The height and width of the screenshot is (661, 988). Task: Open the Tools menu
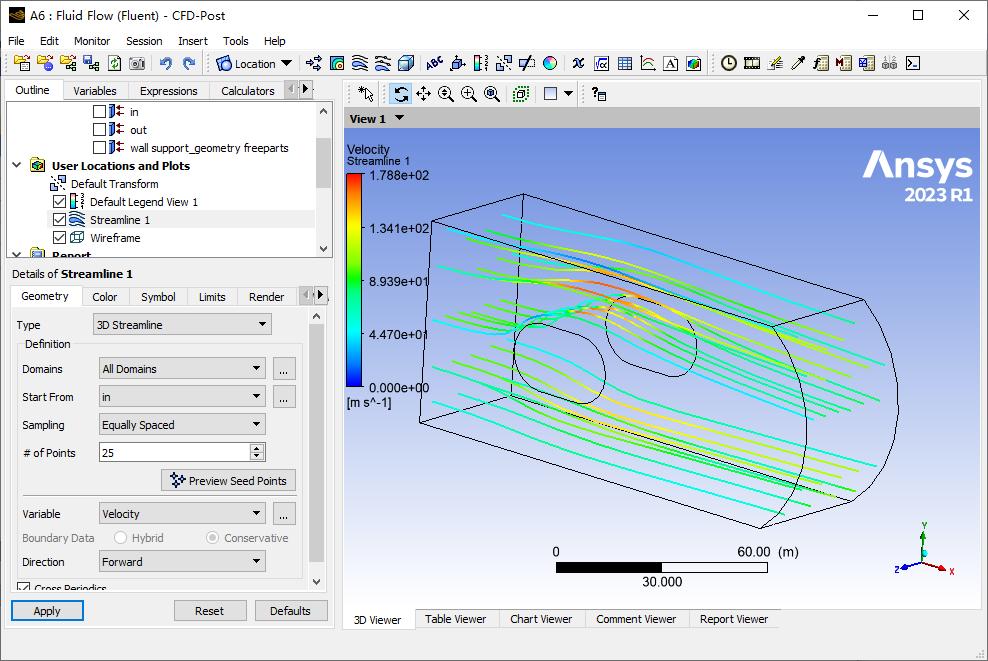(235, 41)
